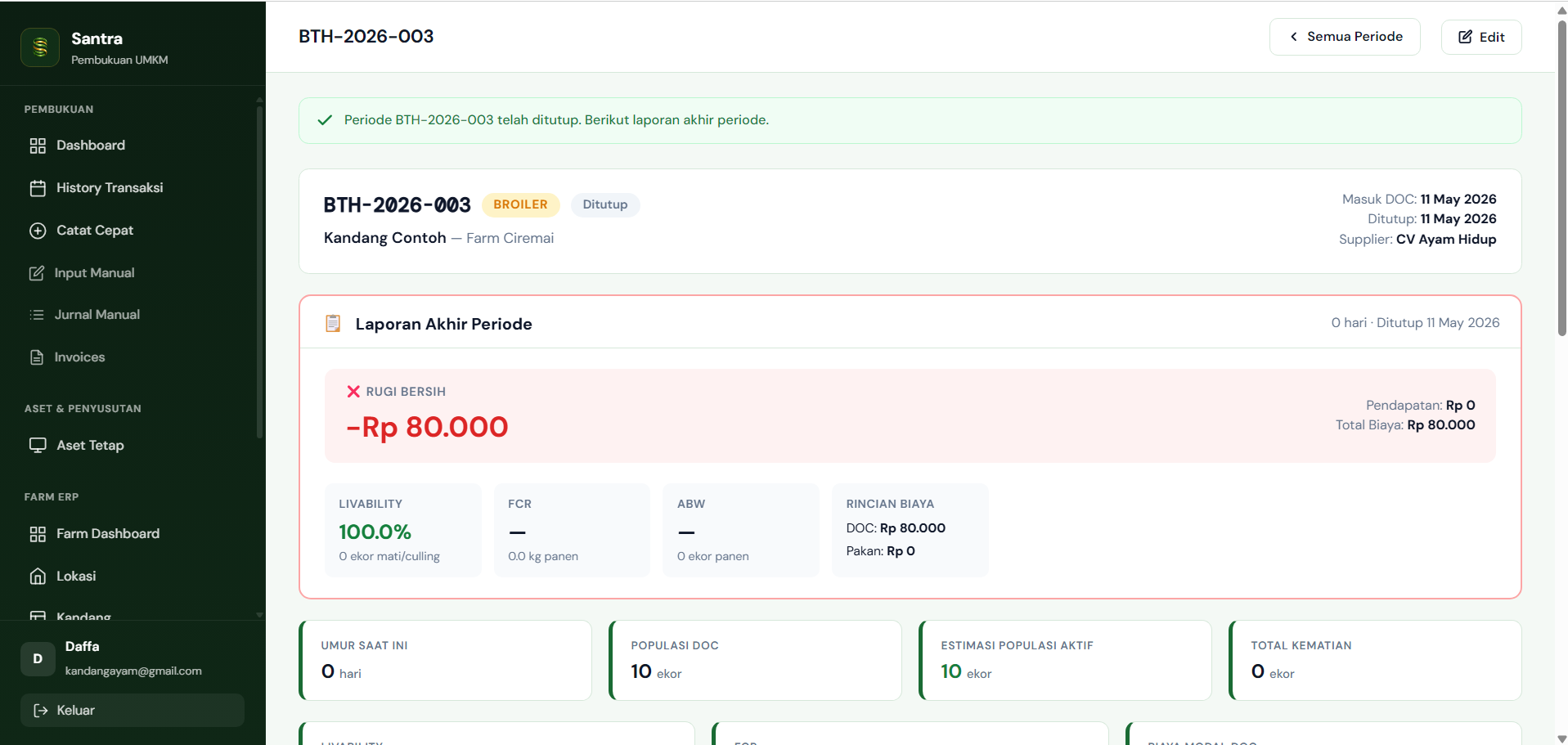Viewport: 1568px width, 745px height.
Task: Log out with the Keluar button
Action: 133,711
